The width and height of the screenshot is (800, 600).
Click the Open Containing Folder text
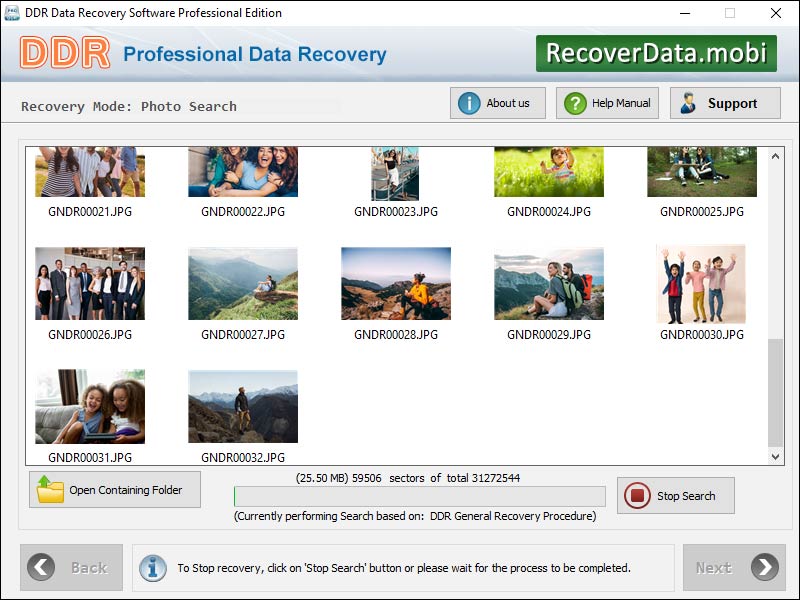[x=126, y=490]
